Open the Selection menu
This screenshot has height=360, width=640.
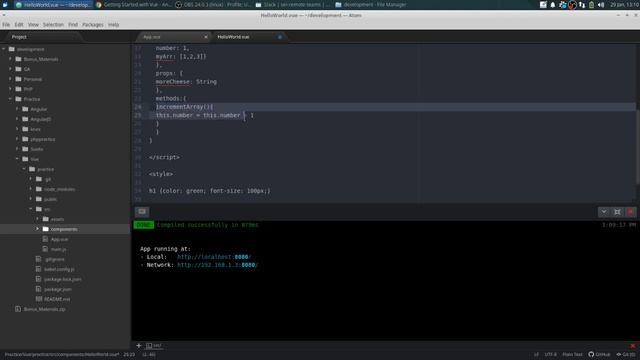(53, 25)
